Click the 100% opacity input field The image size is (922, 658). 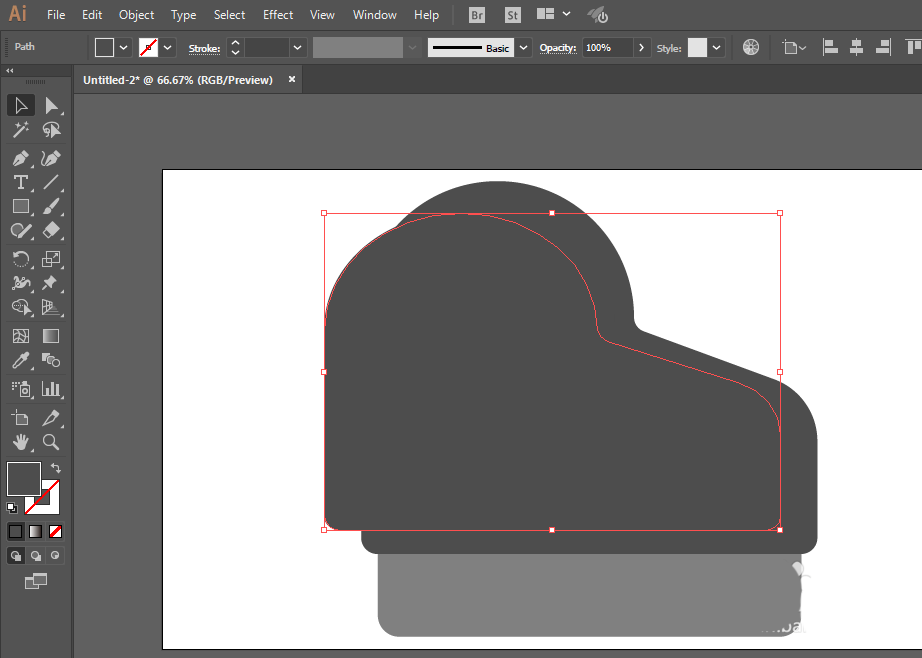(607, 48)
